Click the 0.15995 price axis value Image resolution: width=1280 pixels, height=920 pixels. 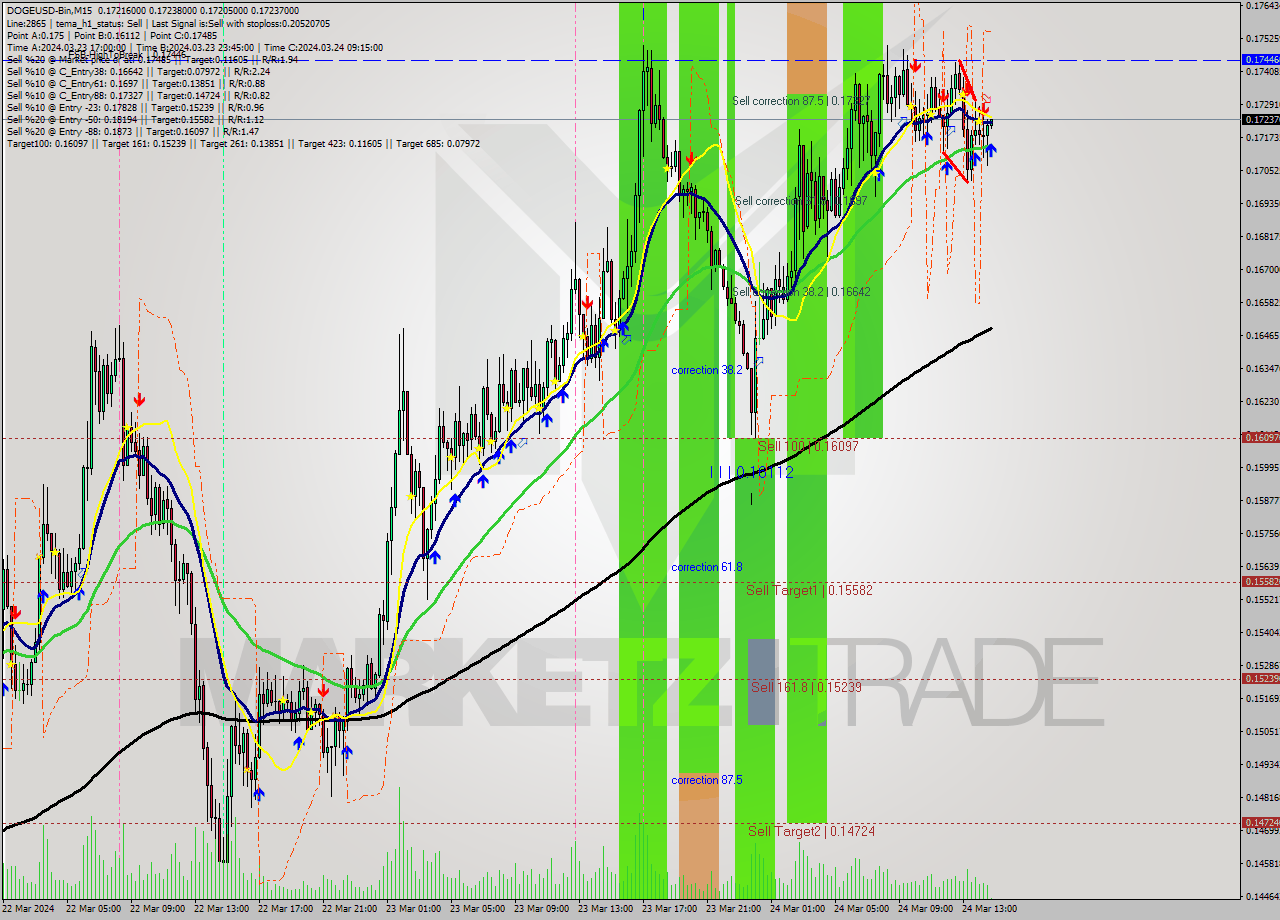[x=1262, y=468]
